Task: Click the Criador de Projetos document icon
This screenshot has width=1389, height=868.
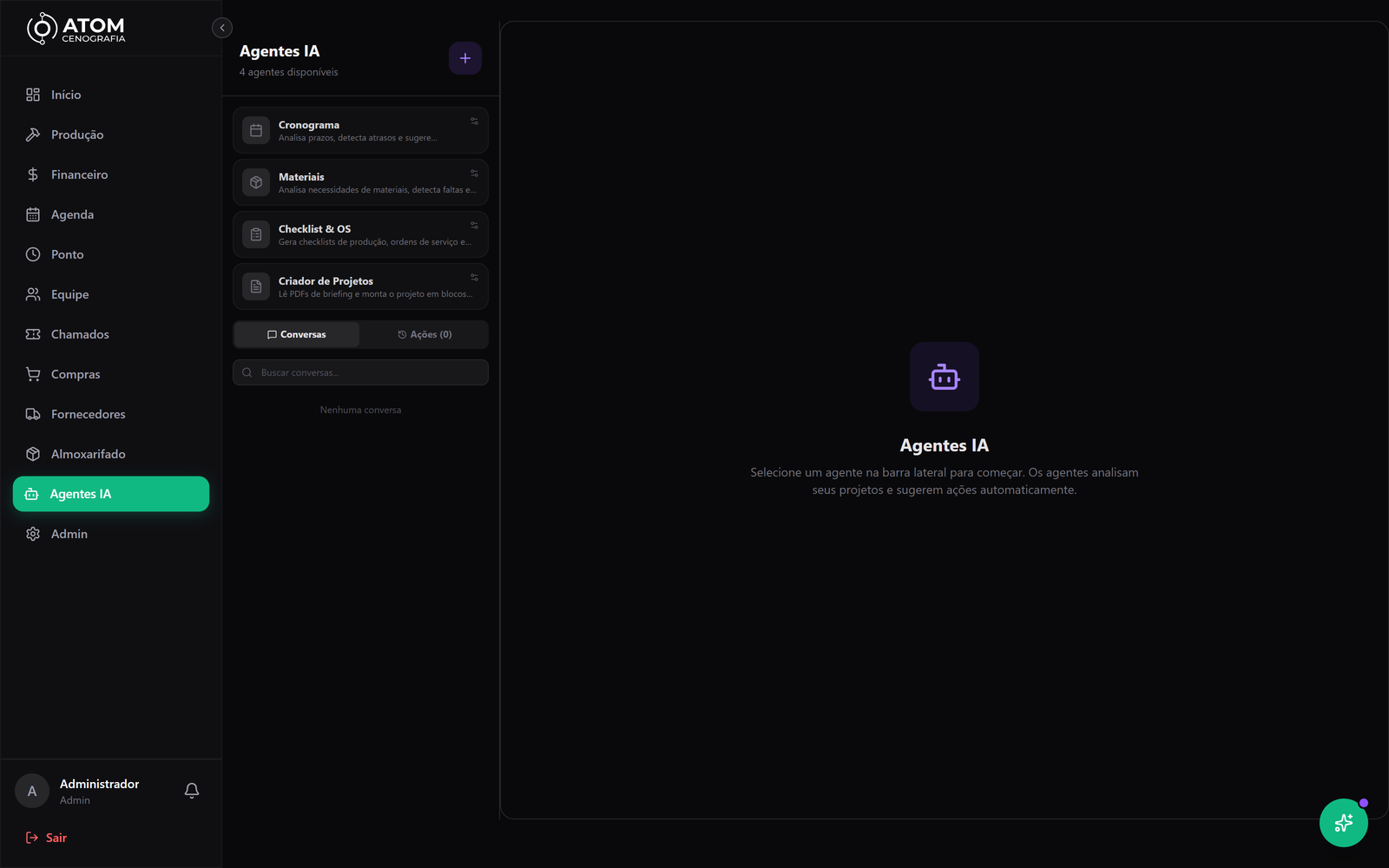Action: click(256, 286)
